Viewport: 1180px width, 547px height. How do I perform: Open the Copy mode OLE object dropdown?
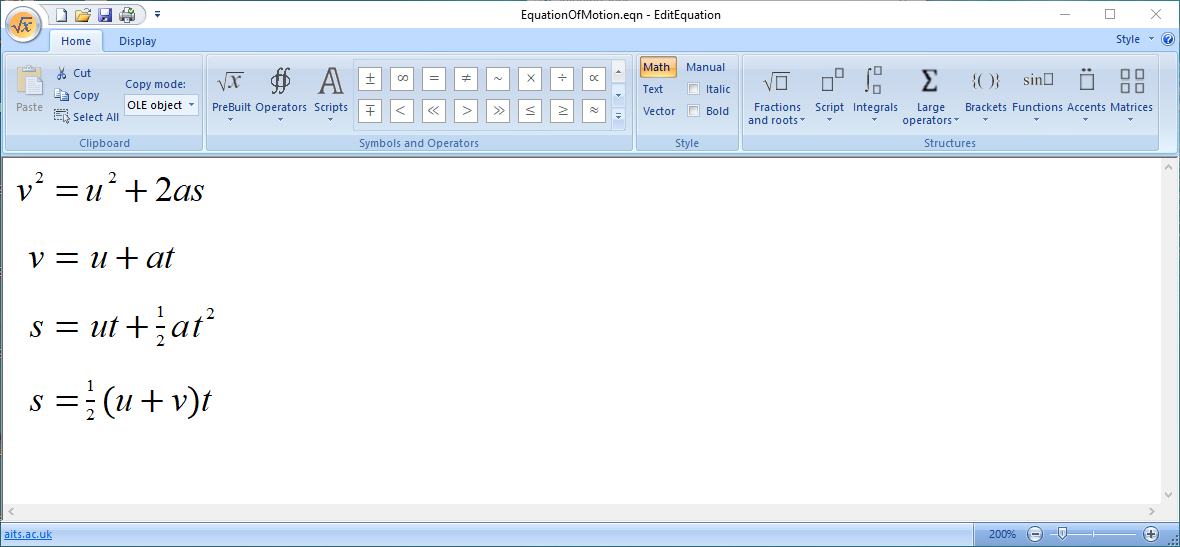(161, 105)
